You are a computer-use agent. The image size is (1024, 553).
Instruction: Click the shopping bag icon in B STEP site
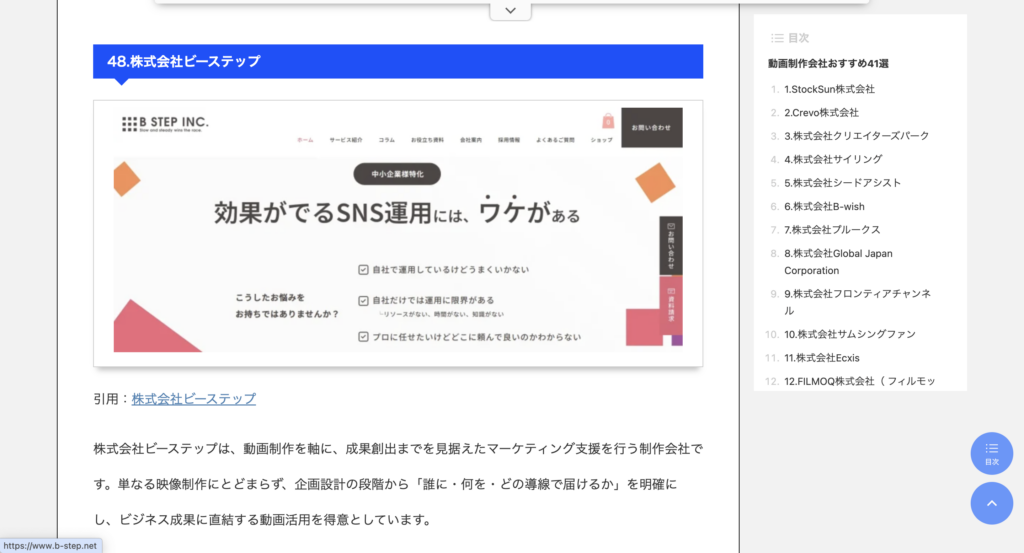click(x=608, y=121)
